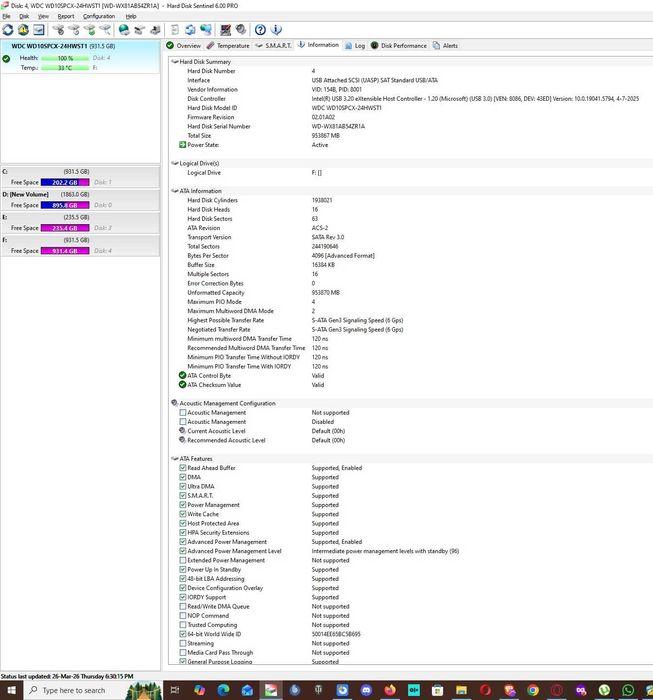Click the Health 100 % bar
The image size is (653, 700).
(x=65, y=58)
